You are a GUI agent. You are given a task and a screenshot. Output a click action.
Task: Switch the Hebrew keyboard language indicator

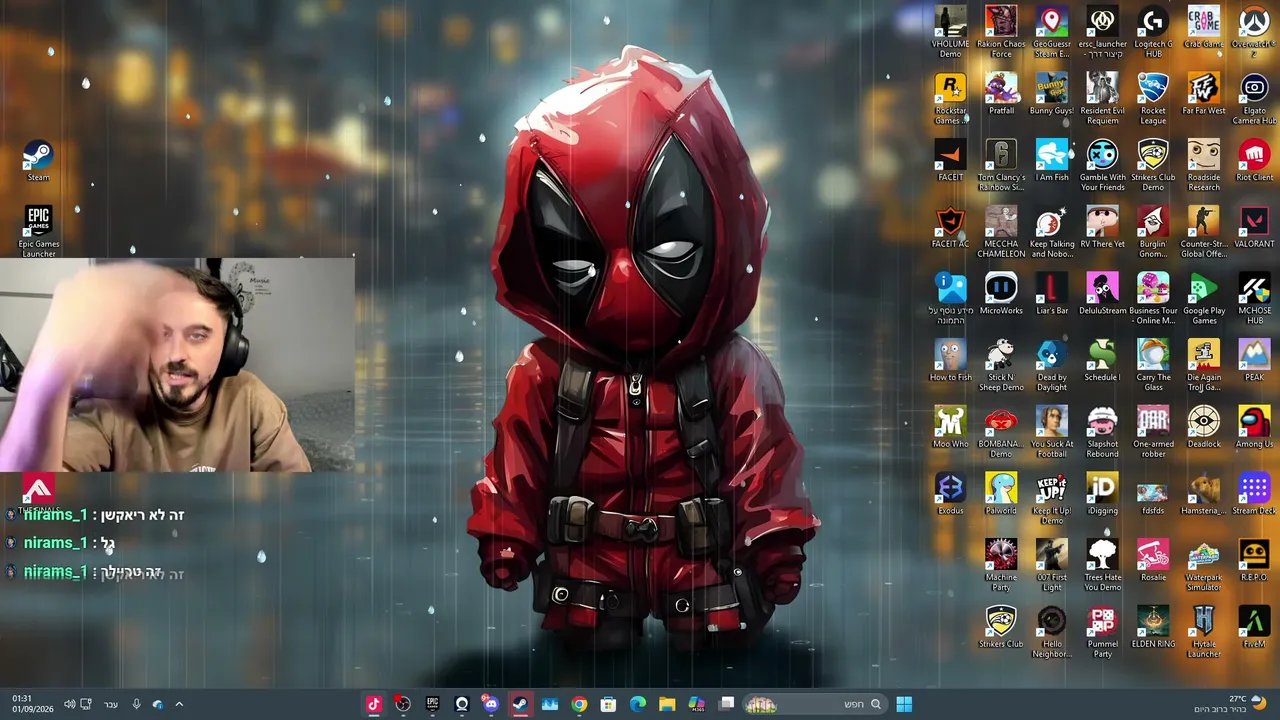111,704
